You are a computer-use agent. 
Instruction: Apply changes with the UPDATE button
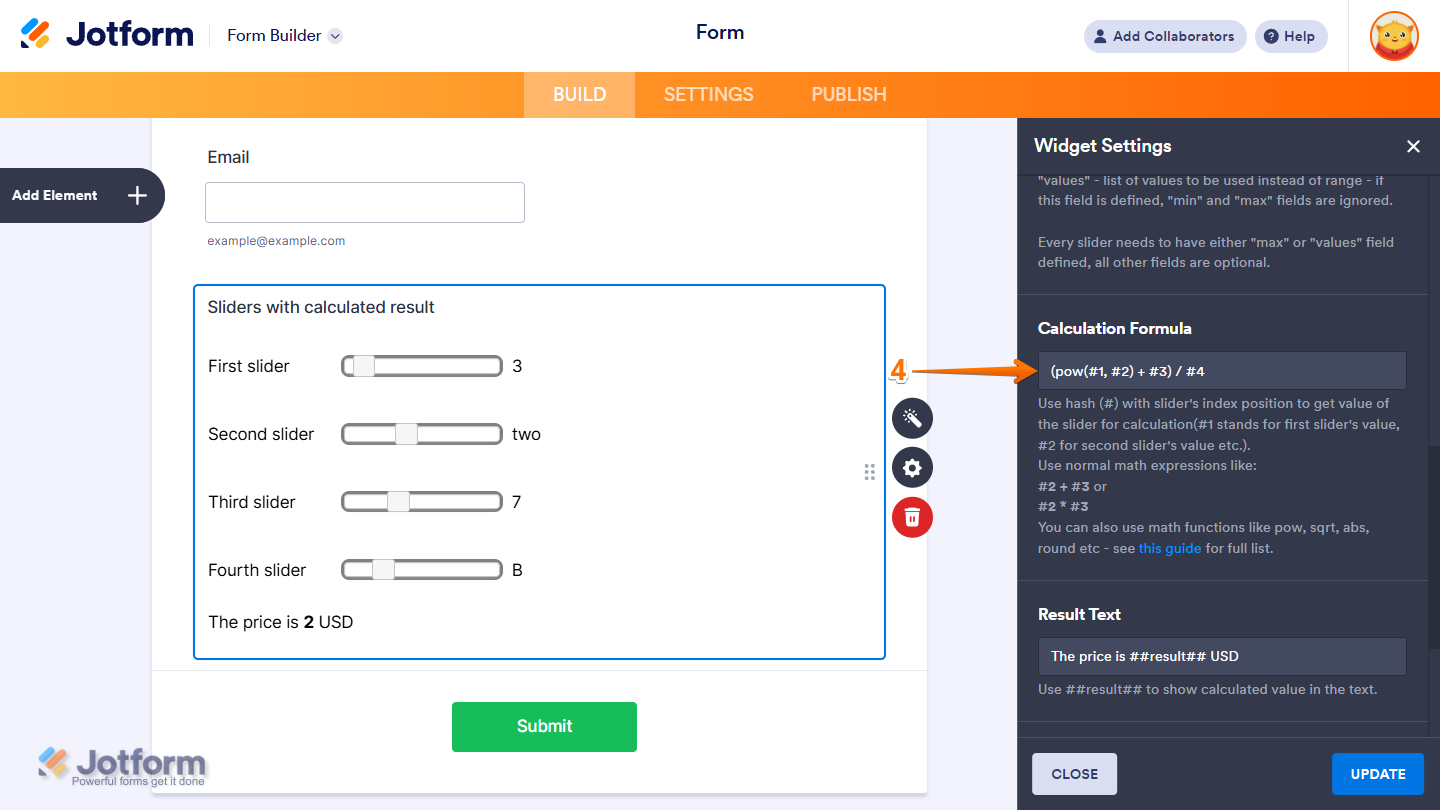coord(1377,773)
